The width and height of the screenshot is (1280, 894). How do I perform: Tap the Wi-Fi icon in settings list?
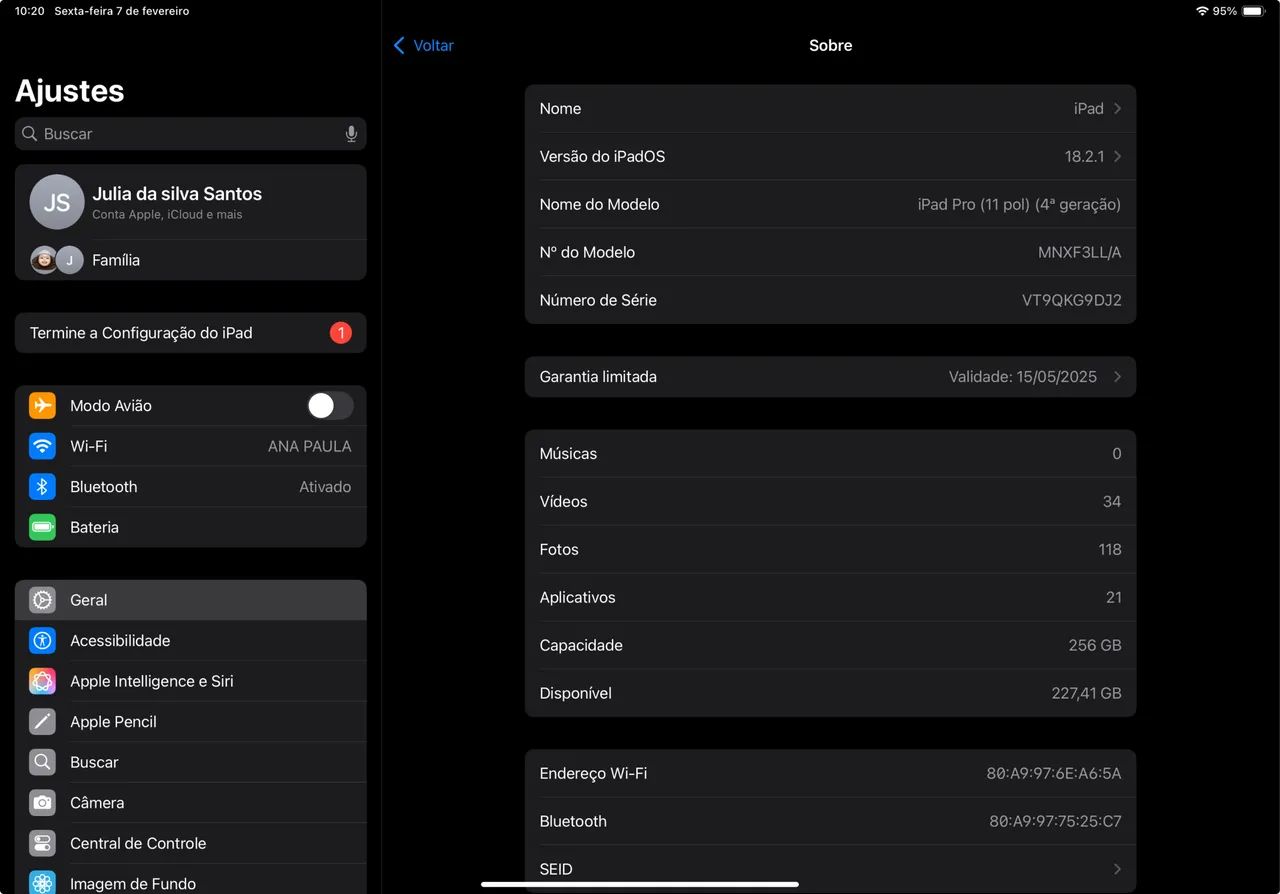click(x=42, y=446)
